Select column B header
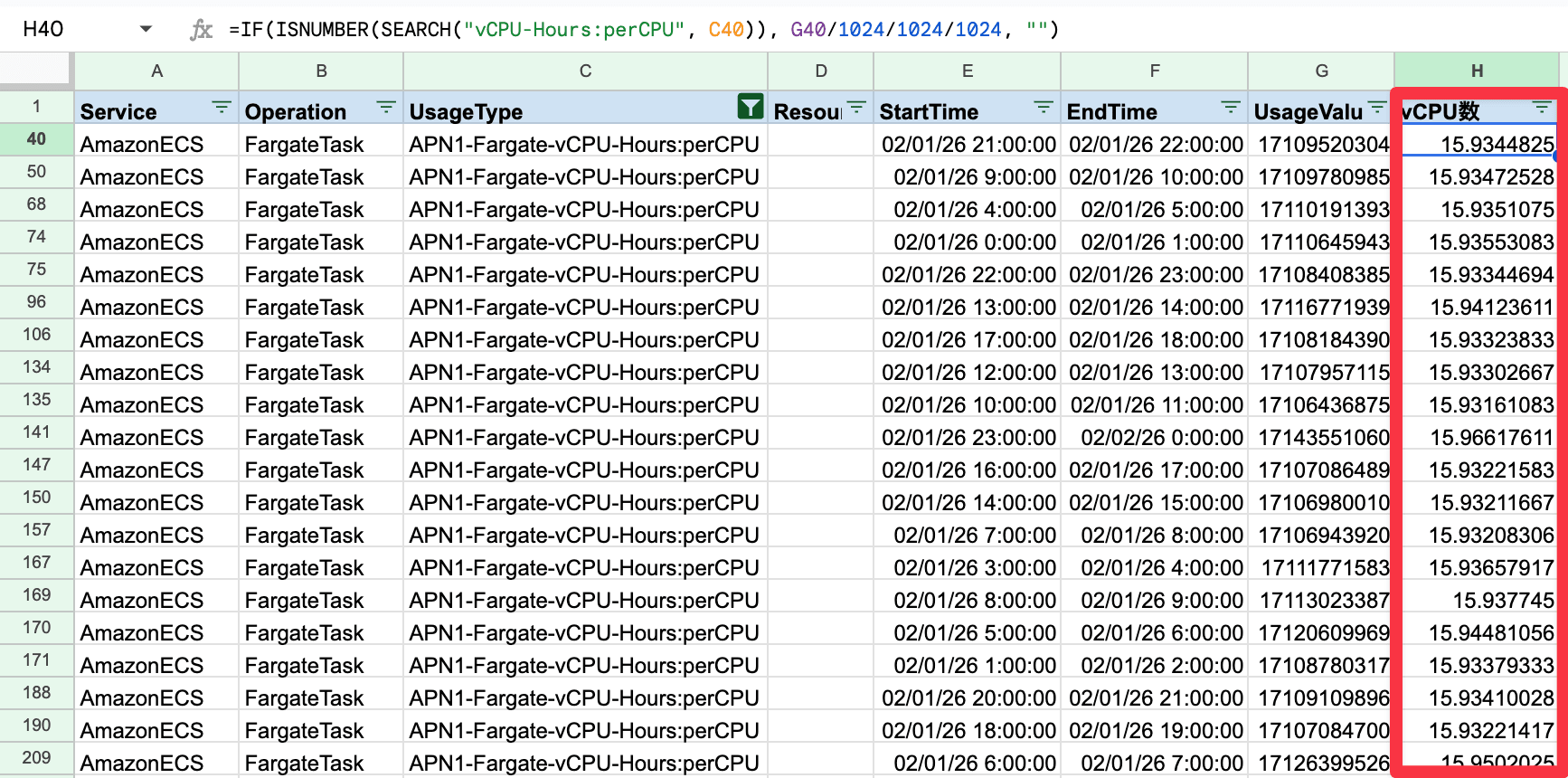The width and height of the screenshot is (1568, 778). click(321, 71)
